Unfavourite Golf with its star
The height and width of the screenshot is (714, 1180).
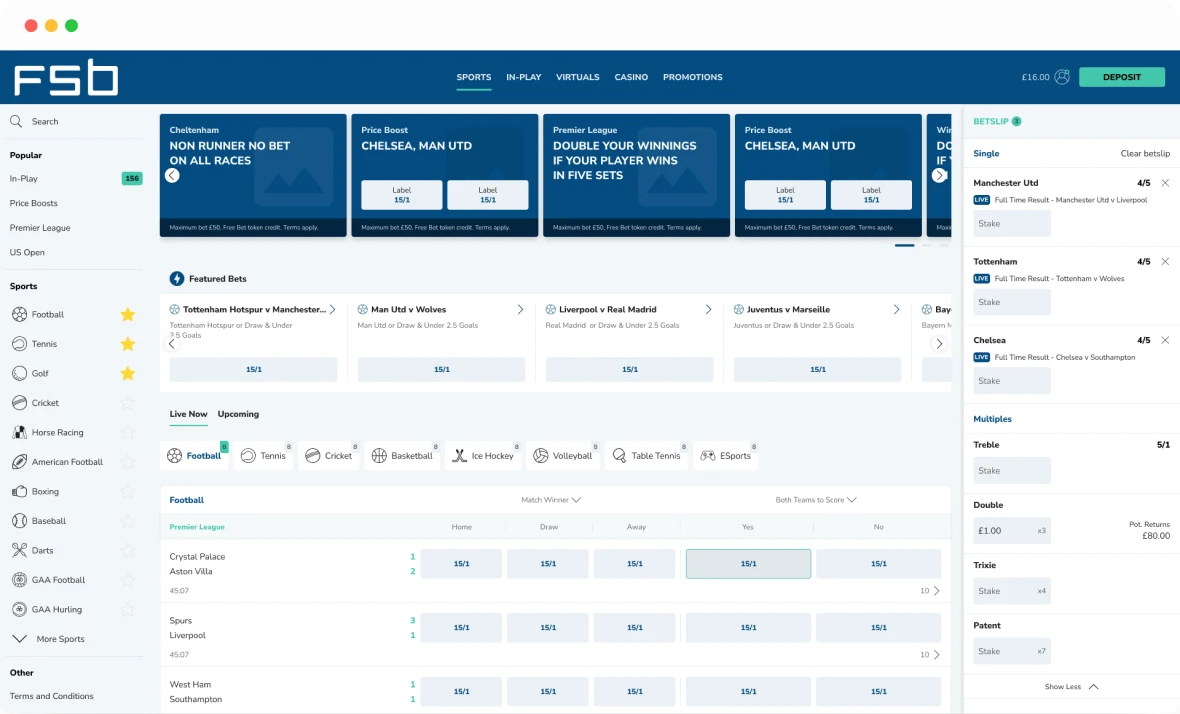coord(128,373)
